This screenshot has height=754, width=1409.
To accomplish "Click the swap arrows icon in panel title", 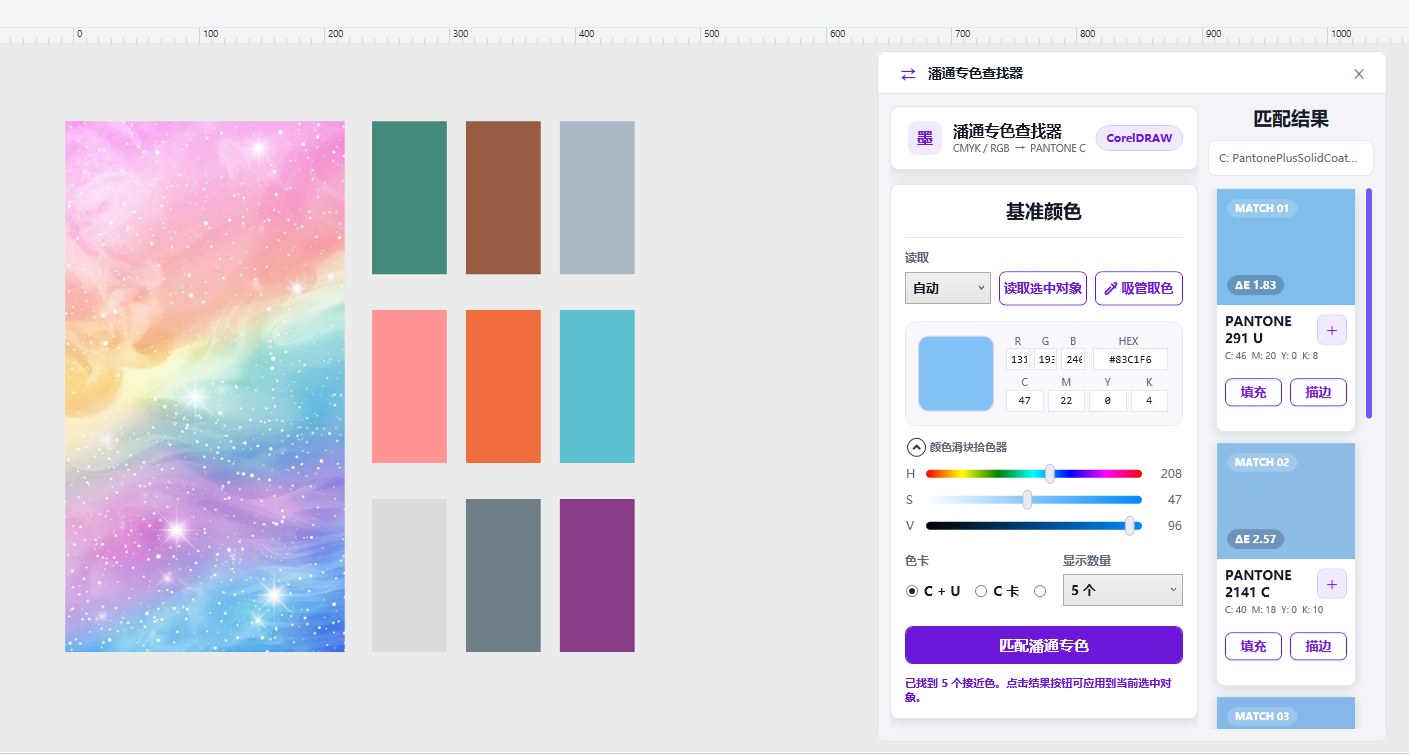I will click(908, 73).
